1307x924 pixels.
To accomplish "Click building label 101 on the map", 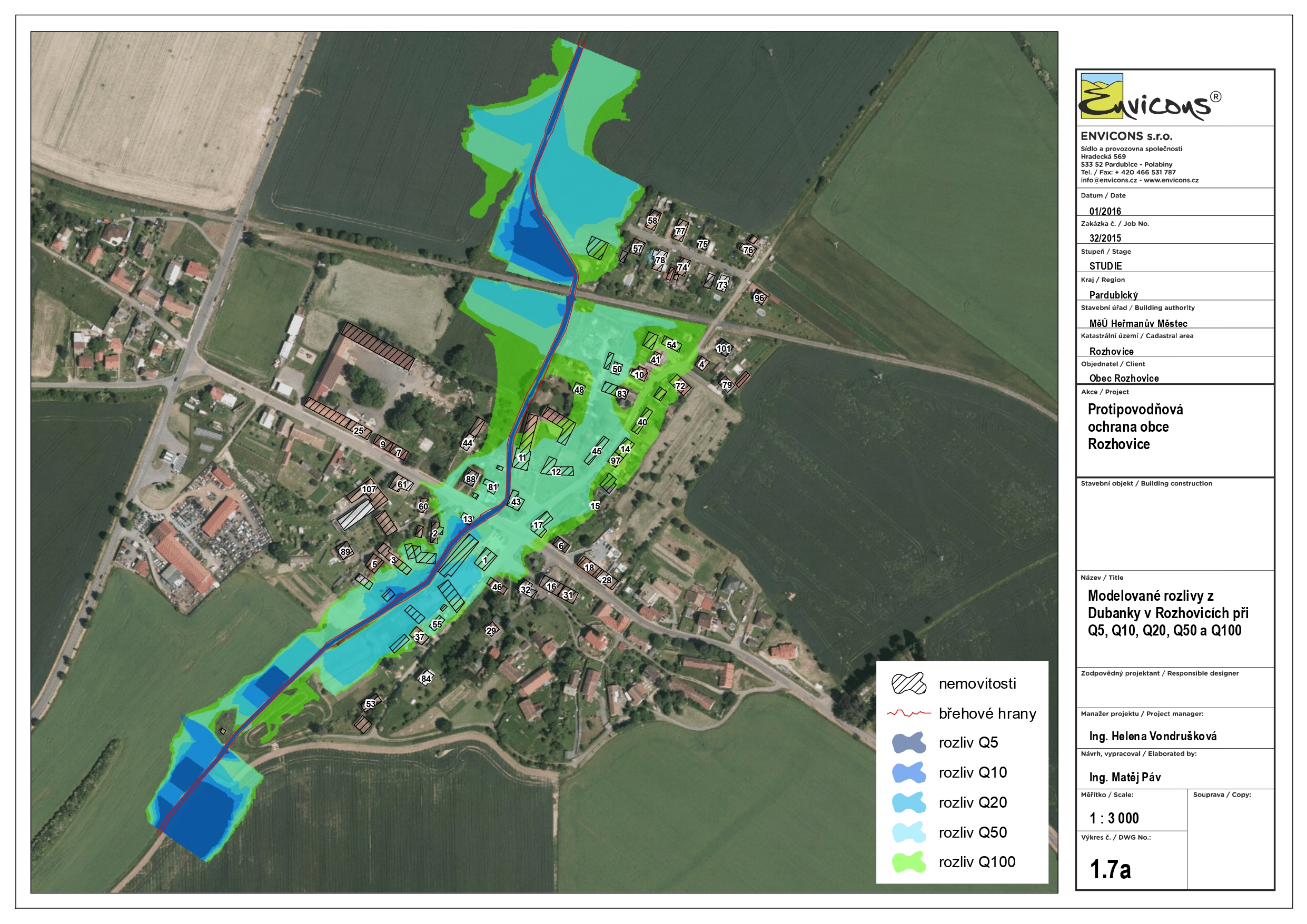I will click(x=724, y=349).
